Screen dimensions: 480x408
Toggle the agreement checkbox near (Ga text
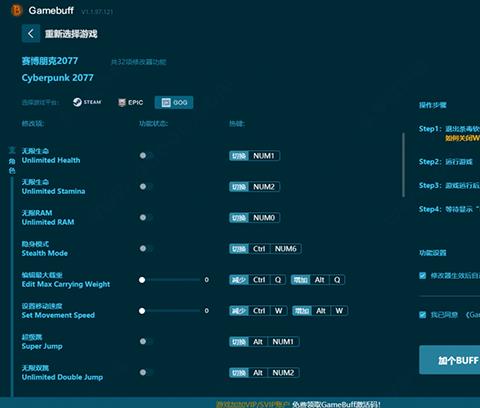pos(422,315)
